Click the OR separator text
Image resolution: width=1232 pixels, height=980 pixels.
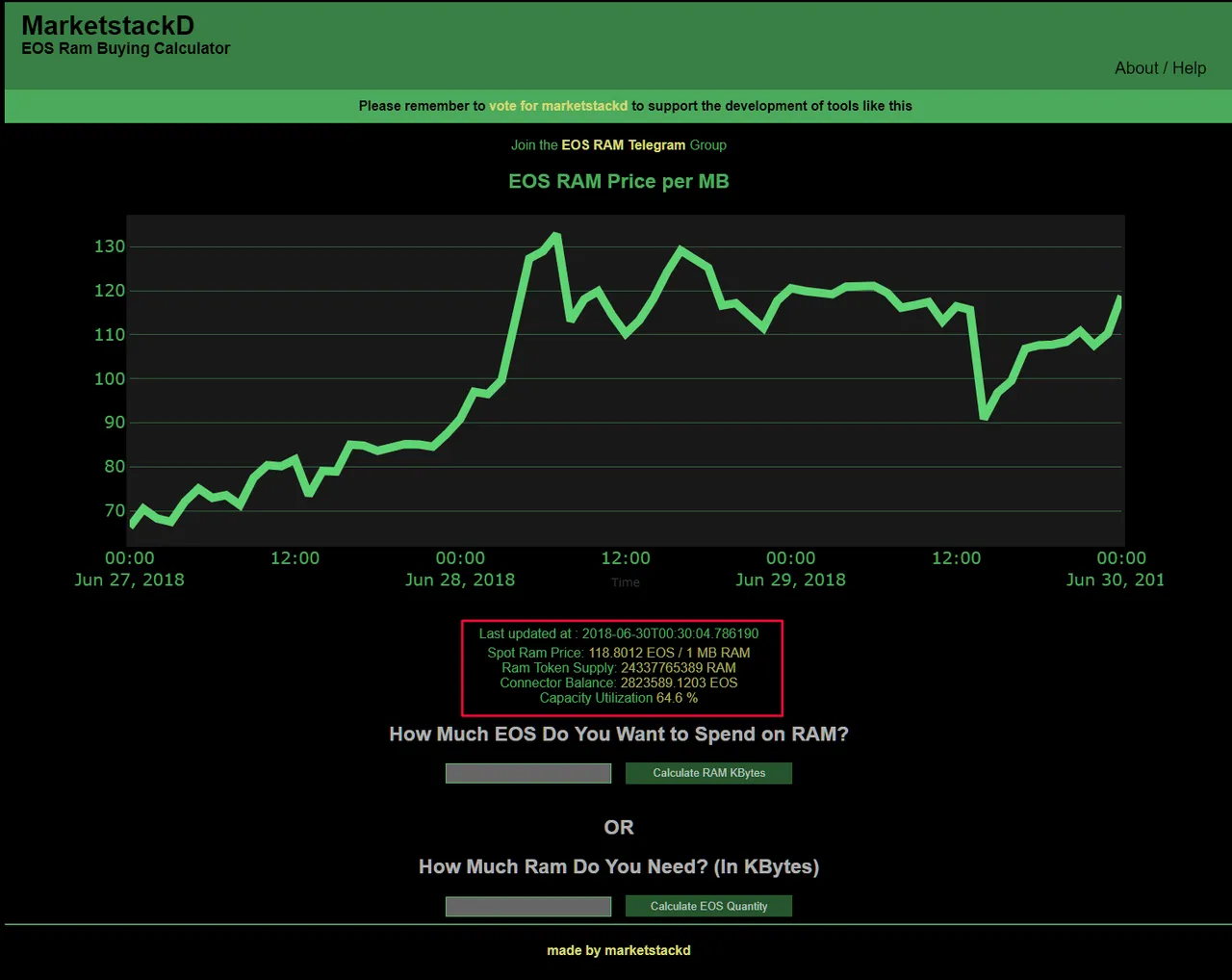[x=619, y=828]
